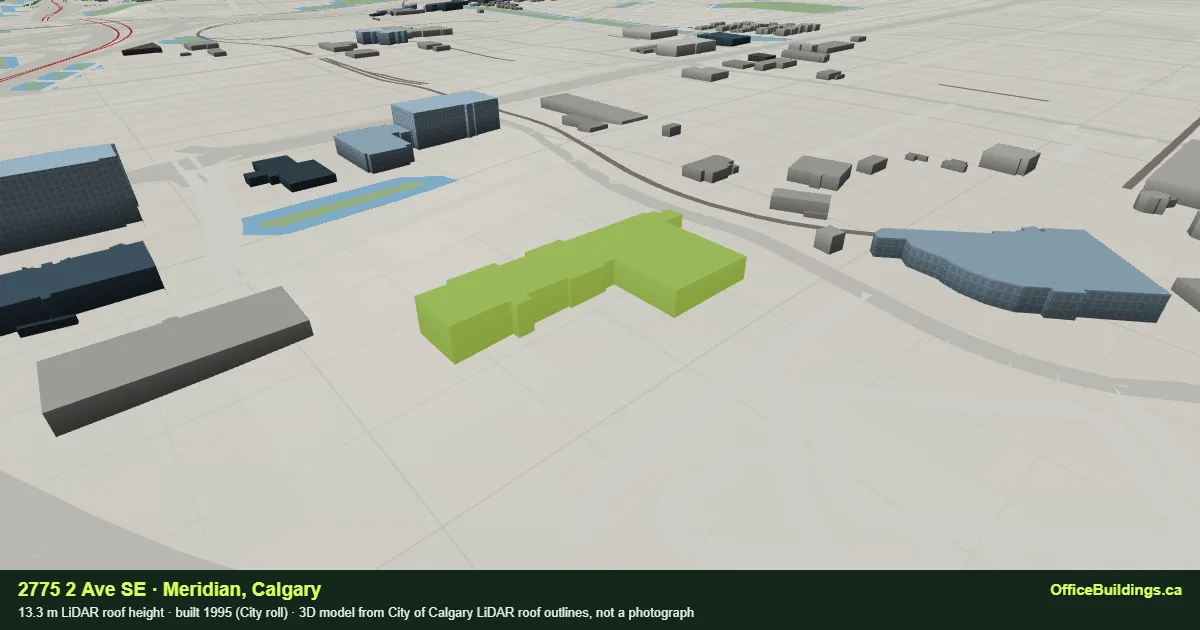1200x630 pixels.
Task: Click the tall blue-grey tower building
Action: (x=445, y=118)
